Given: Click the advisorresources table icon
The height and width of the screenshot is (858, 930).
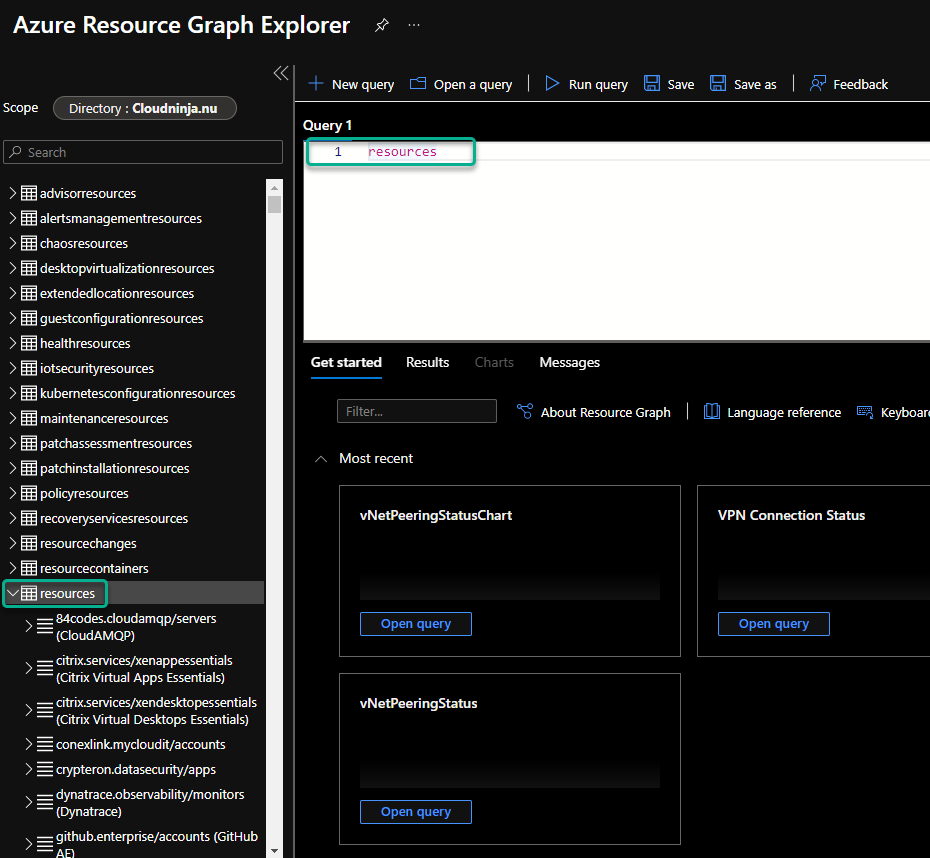Looking at the screenshot, I should pyautogui.click(x=28, y=193).
